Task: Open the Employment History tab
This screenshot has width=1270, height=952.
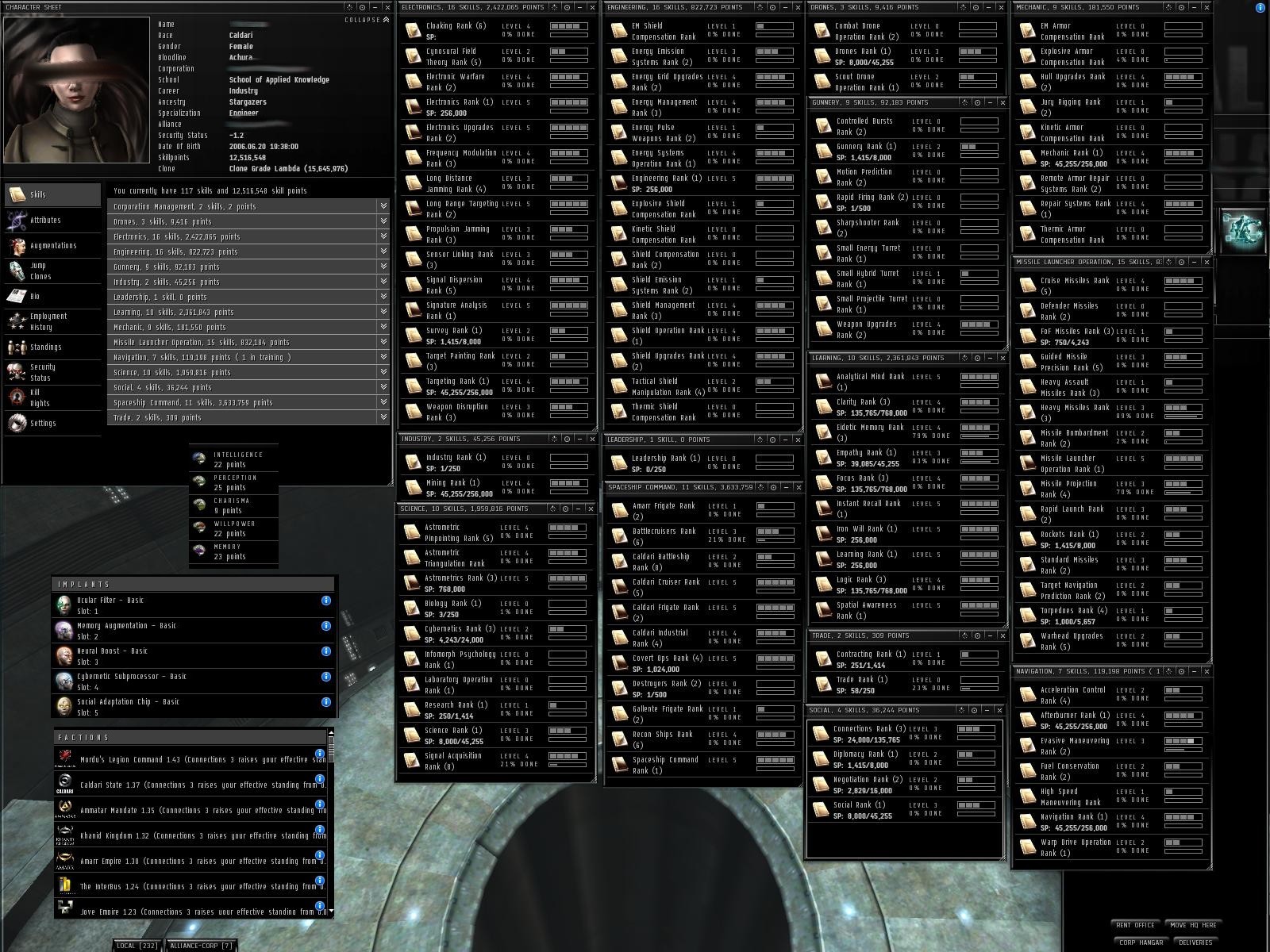Action: (53, 321)
